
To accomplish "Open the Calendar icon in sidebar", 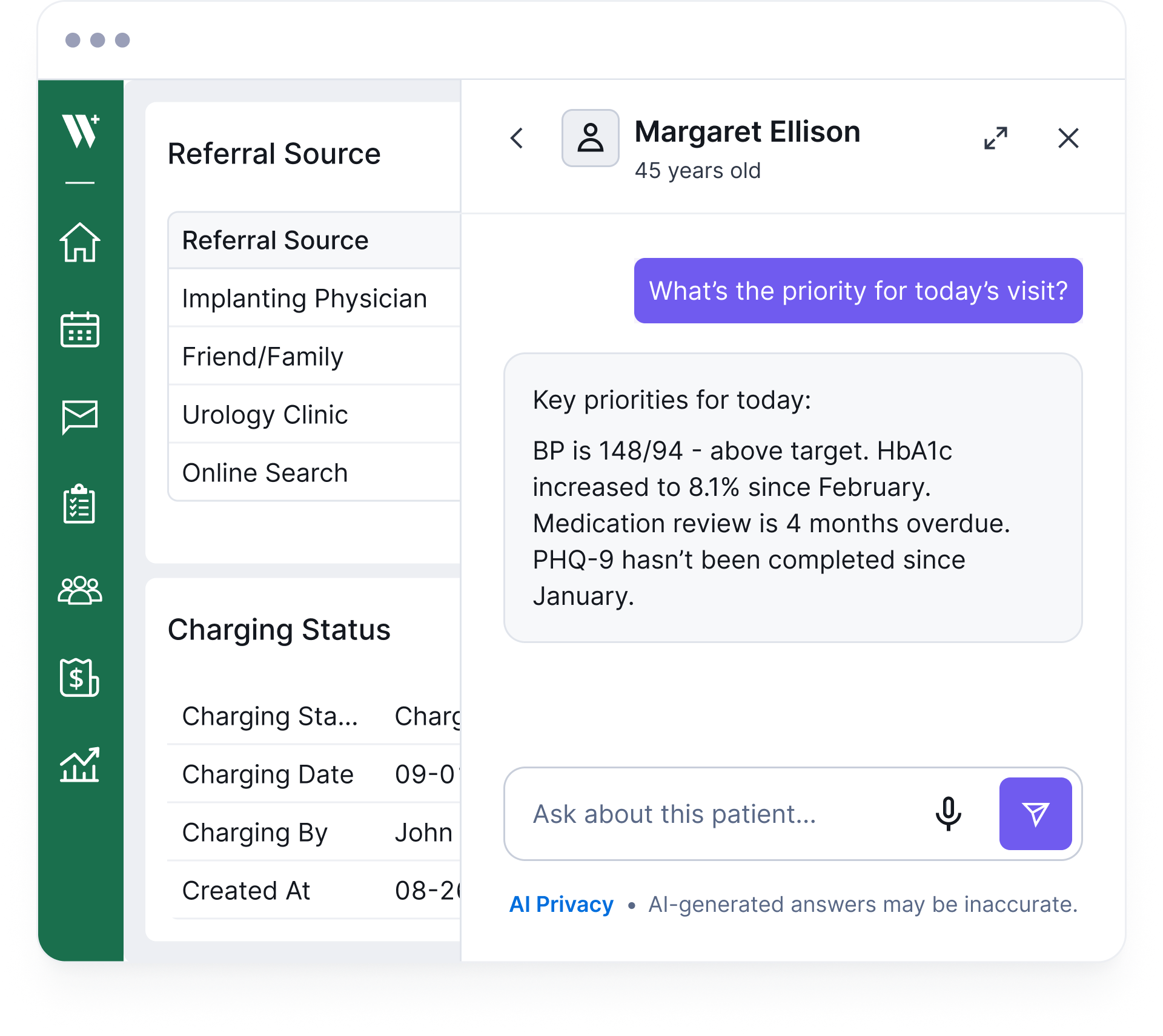I will click(80, 330).
